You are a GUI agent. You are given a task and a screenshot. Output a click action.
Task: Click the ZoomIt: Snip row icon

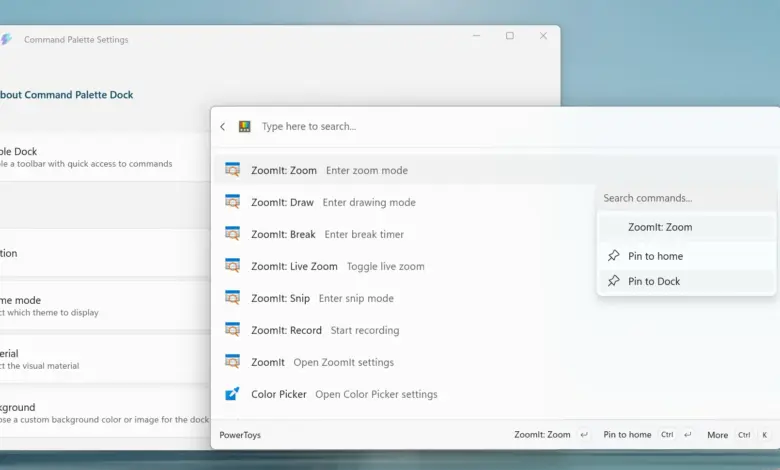(x=232, y=298)
